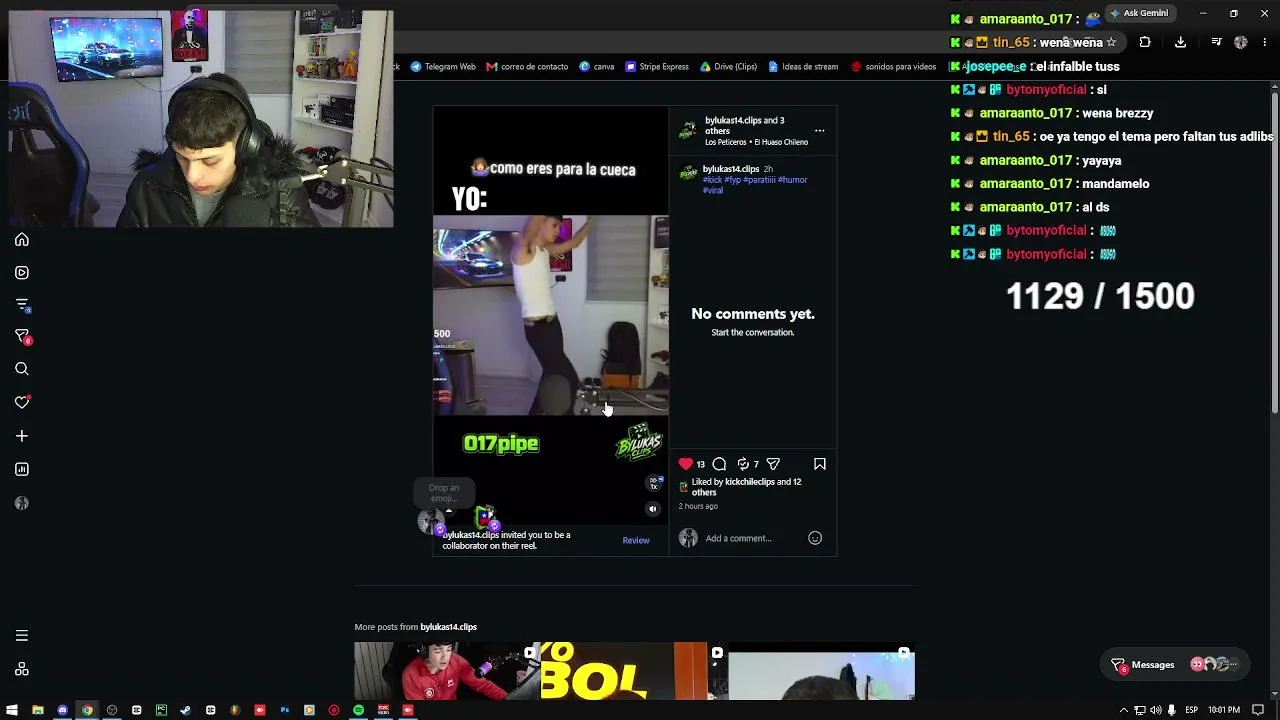Switch to Chrome in the taskbar
The width and height of the screenshot is (1280, 720).
point(87,710)
